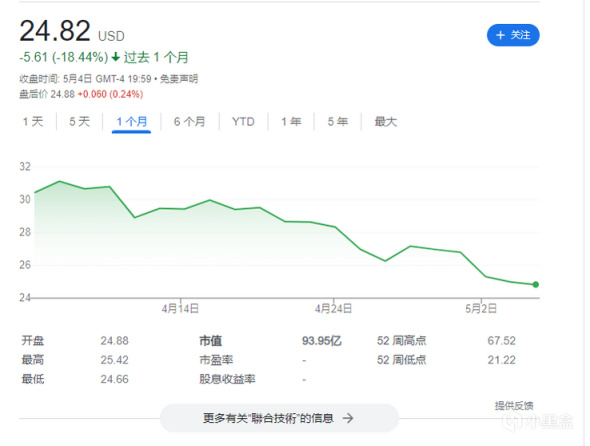Click the green down arrow beside percentage
590x446 pixels.
tap(116, 57)
